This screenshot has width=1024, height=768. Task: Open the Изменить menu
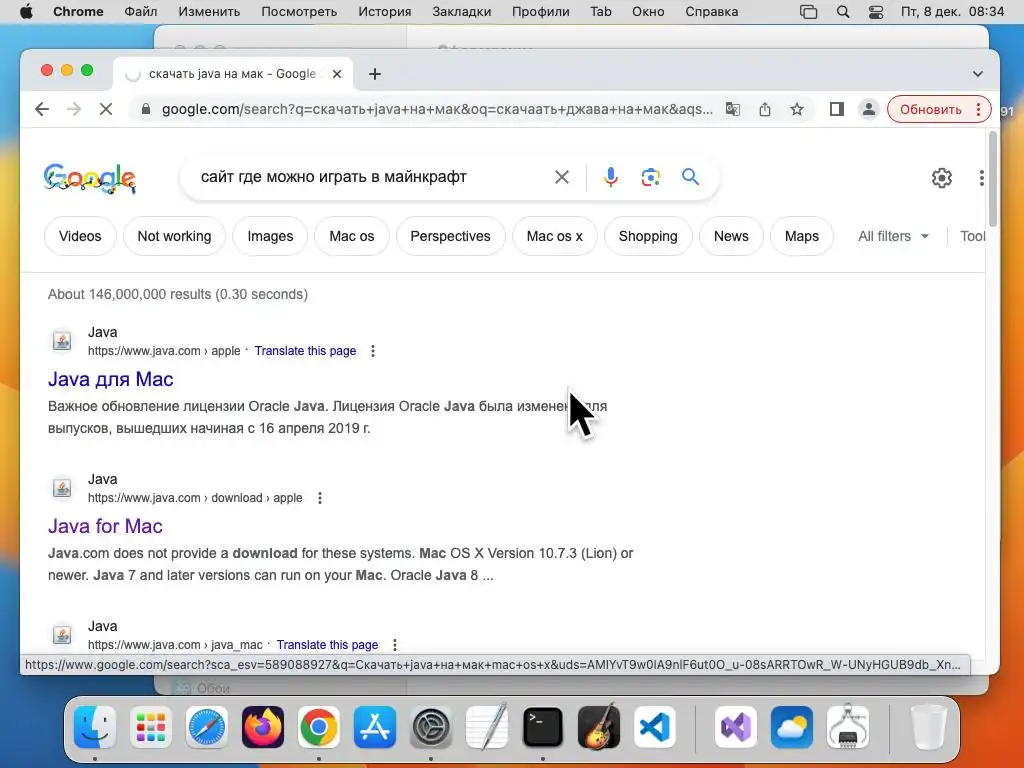pos(209,12)
